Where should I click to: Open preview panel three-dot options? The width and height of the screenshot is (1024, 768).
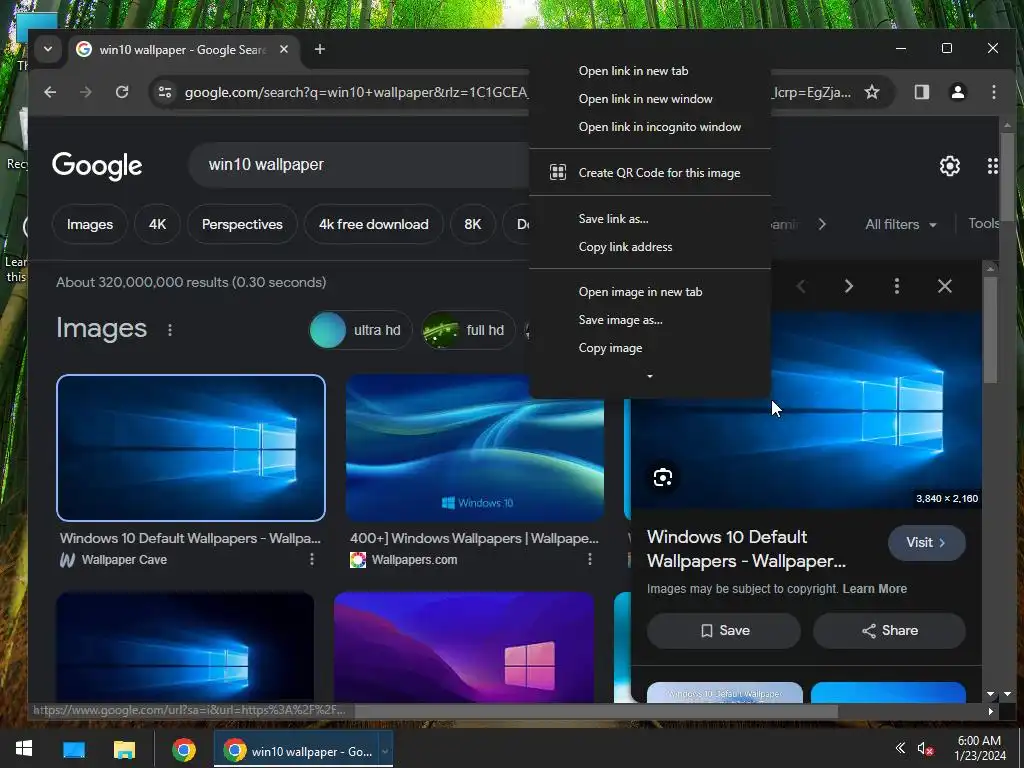tap(897, 286)
